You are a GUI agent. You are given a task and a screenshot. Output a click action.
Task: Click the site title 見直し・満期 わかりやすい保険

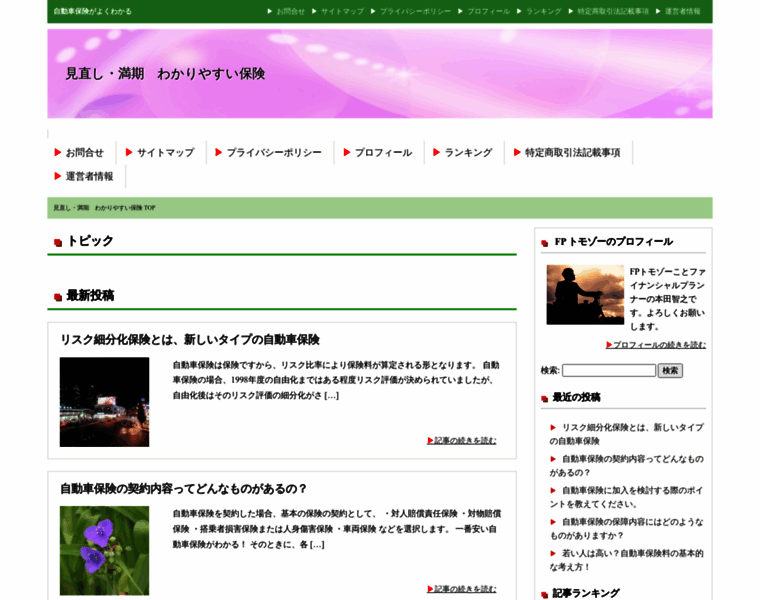pos(165,74)
